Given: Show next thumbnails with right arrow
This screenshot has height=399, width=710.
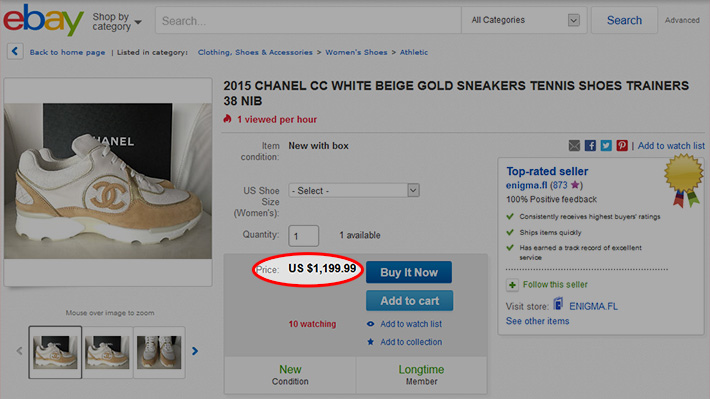Looking at the screenshot, I should tap(195, 351).
